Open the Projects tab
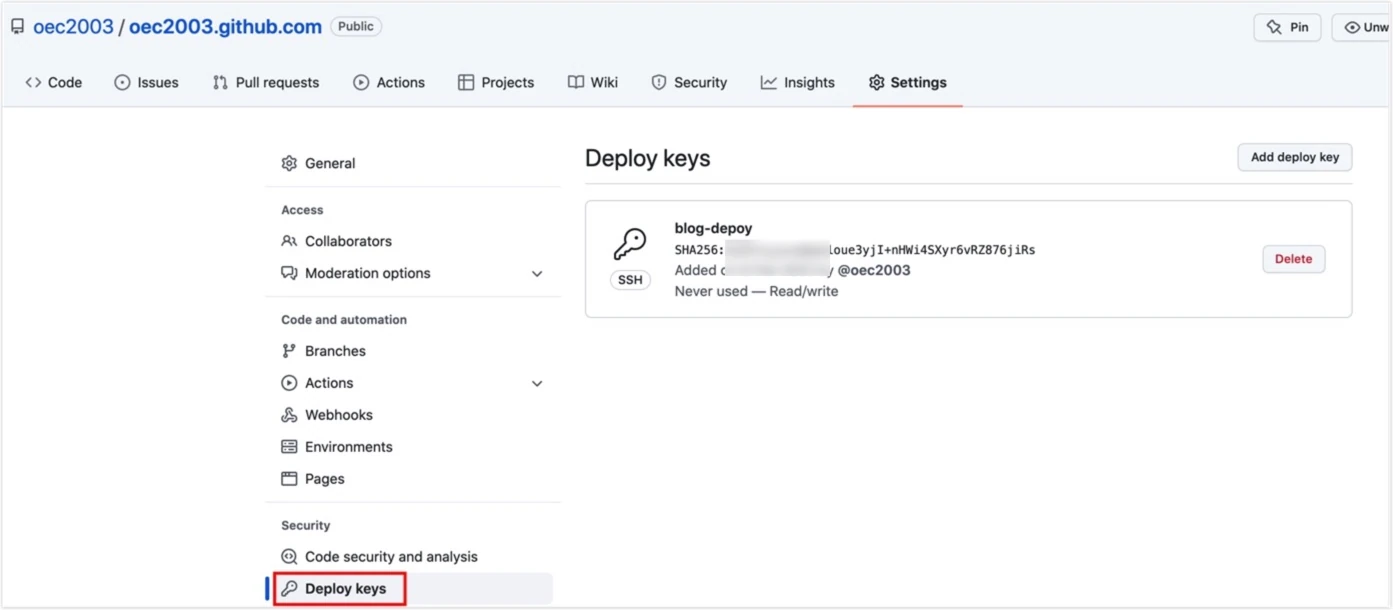Viewport: 1393px width, 610px height. [496, 83]
